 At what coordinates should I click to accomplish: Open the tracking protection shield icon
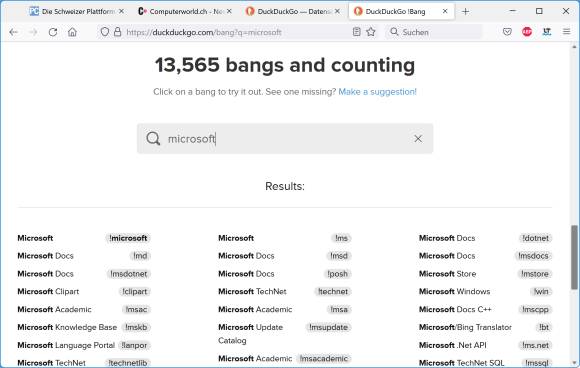(105, 32)
